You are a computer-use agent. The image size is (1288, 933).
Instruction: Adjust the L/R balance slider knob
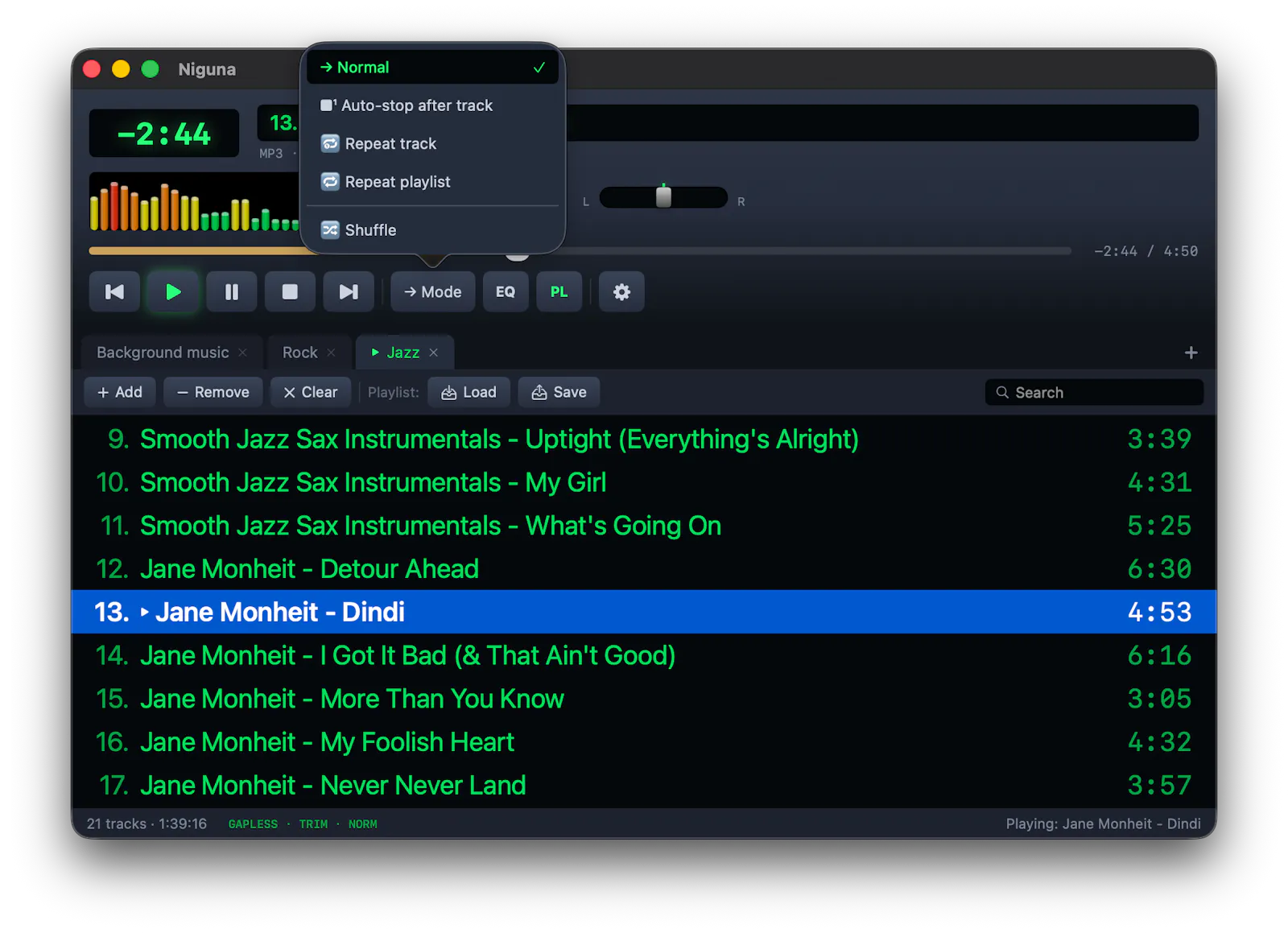[x=663, y=196]
